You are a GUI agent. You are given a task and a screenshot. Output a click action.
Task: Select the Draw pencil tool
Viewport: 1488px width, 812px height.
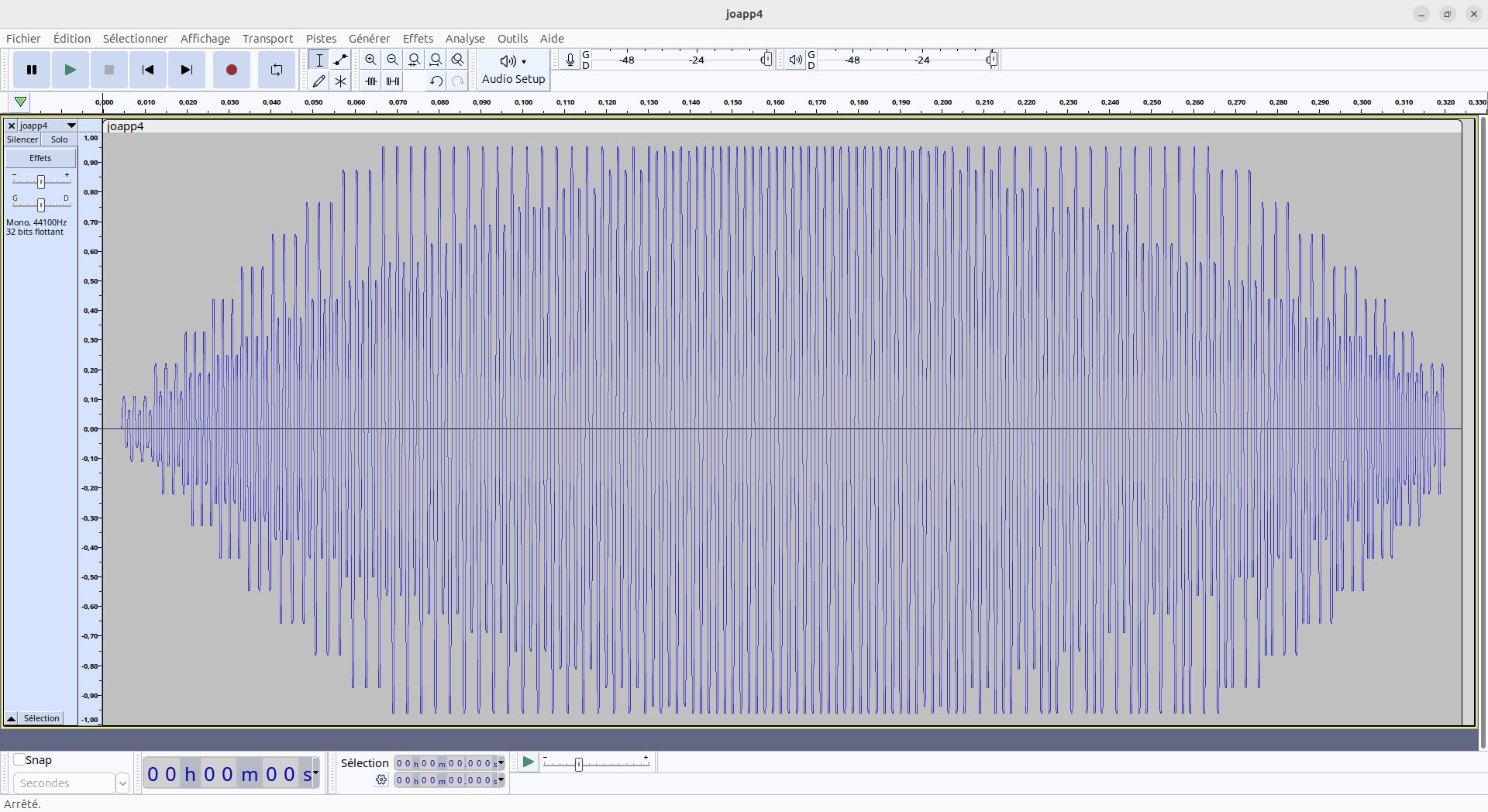pyautogui.click(x=319, y=81)
